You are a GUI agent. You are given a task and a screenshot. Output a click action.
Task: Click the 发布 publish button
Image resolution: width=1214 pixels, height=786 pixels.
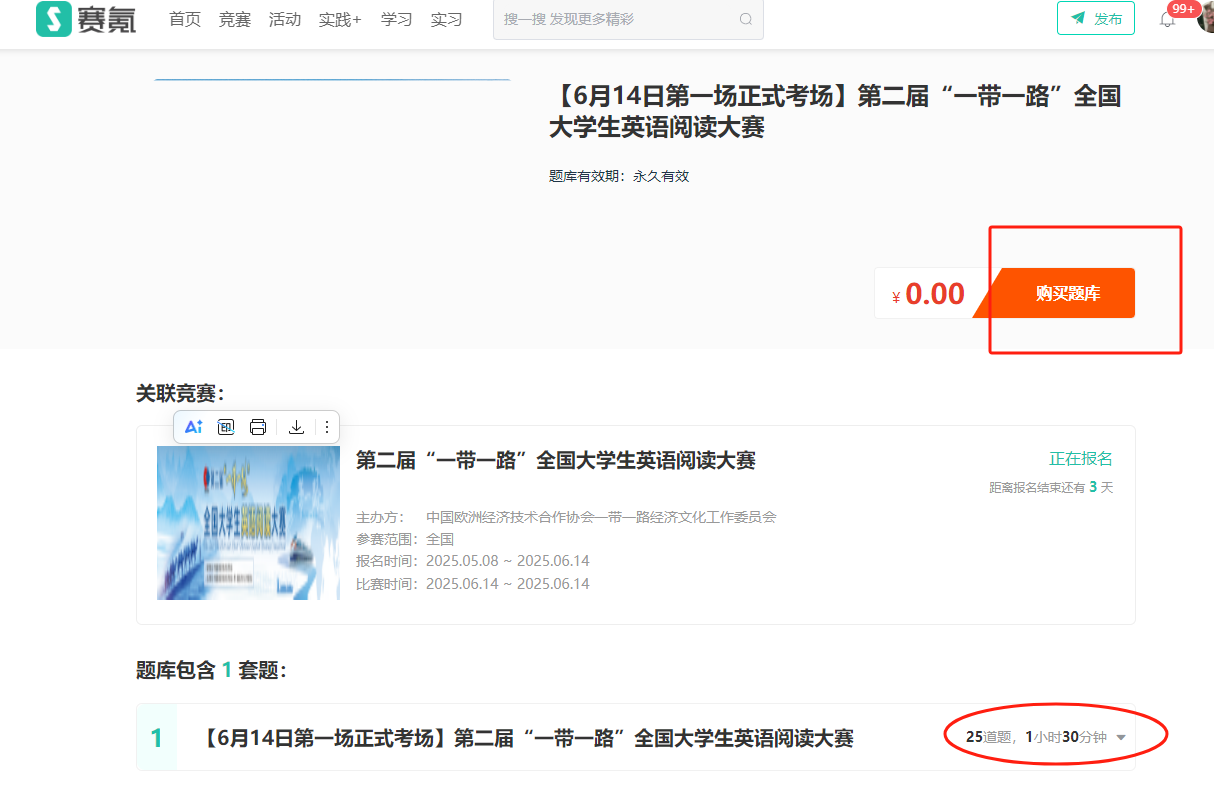[1096, 19]
